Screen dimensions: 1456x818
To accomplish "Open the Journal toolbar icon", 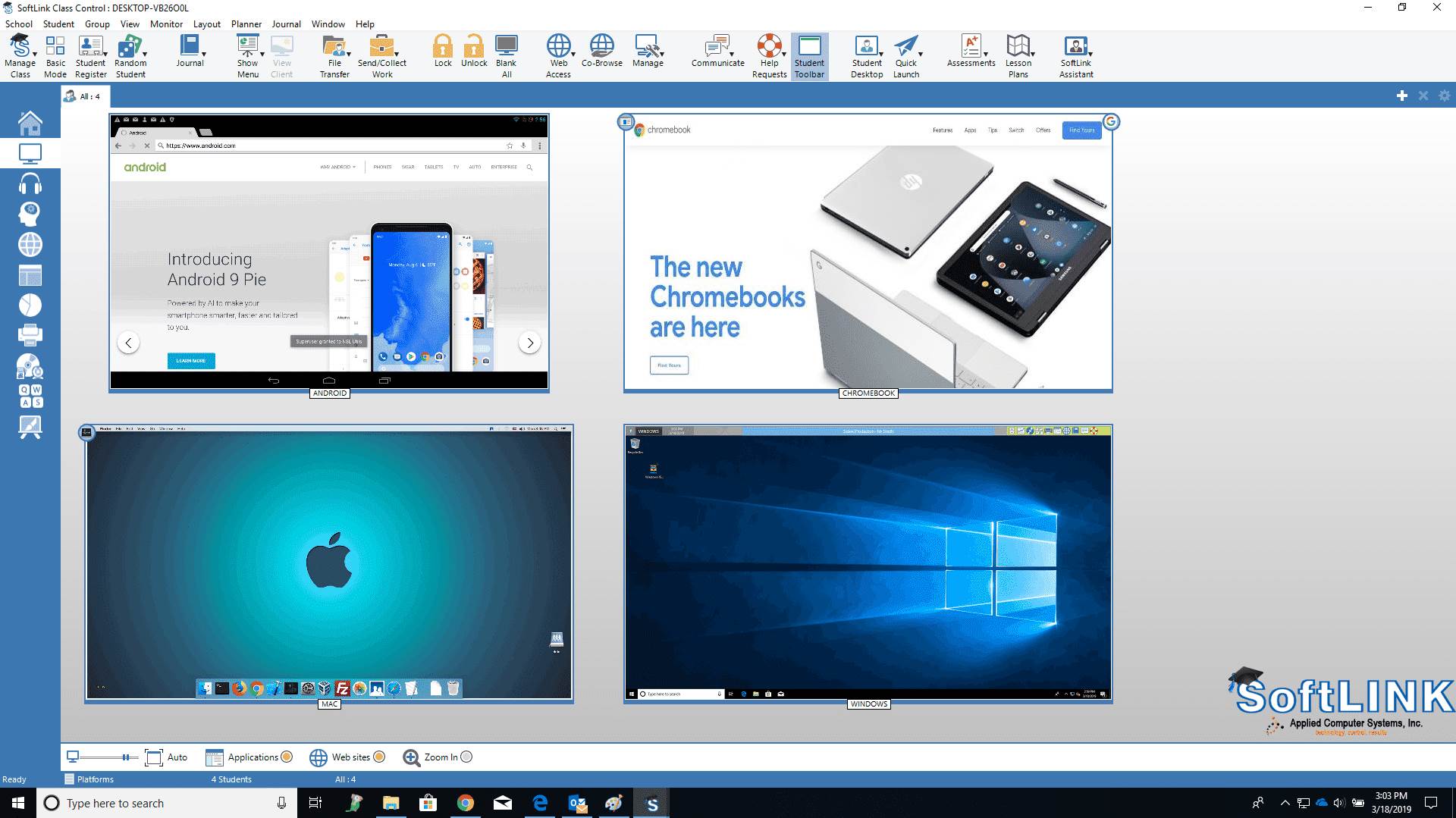I will click(x=190, y=52).
